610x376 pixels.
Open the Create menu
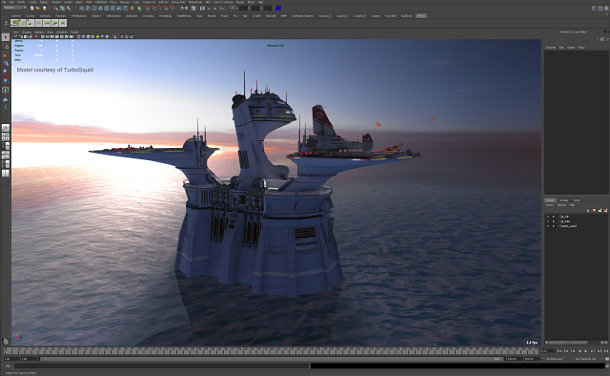[x=33, y=2]
